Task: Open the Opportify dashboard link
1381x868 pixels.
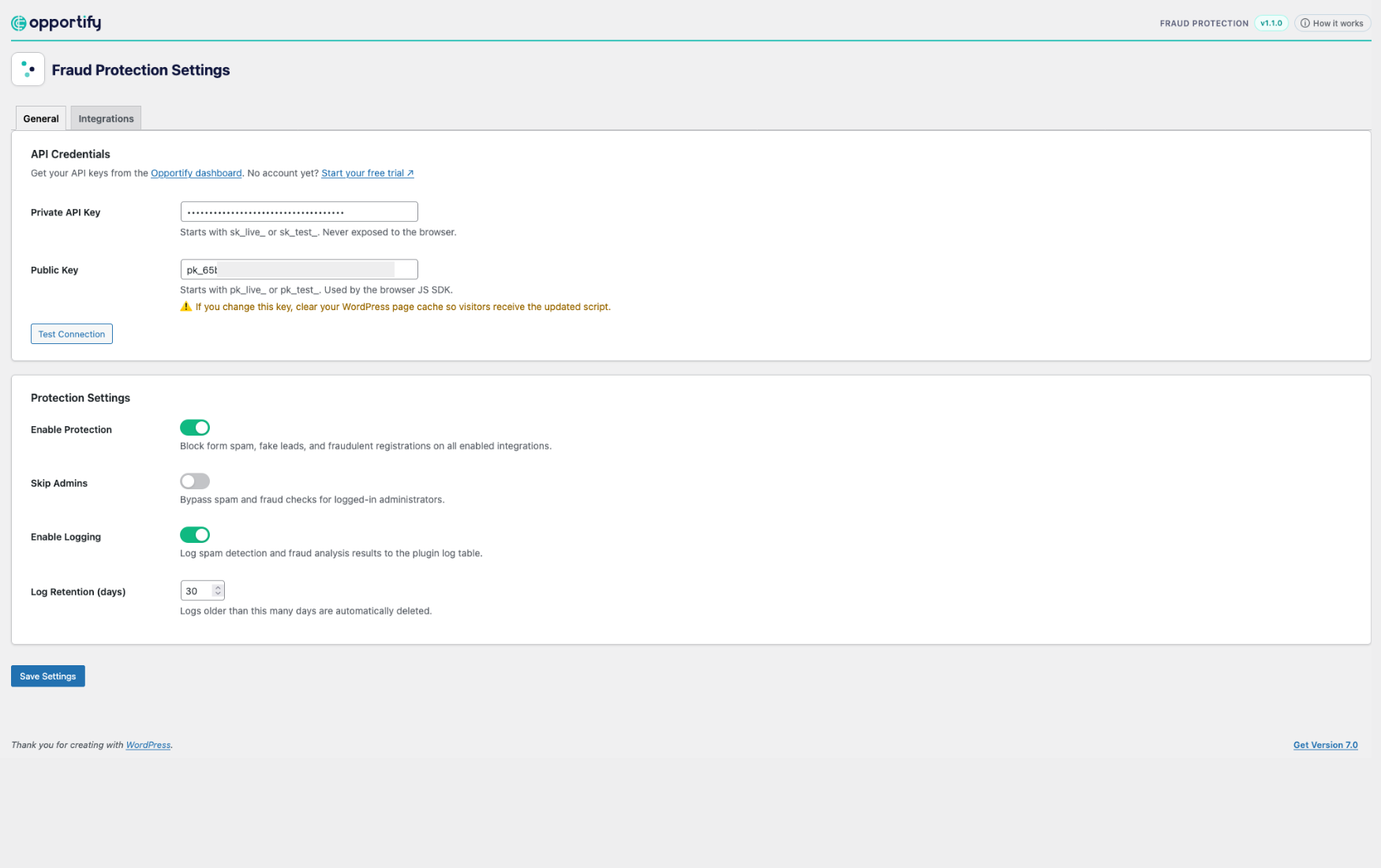Action: click(x=196, y=173)
